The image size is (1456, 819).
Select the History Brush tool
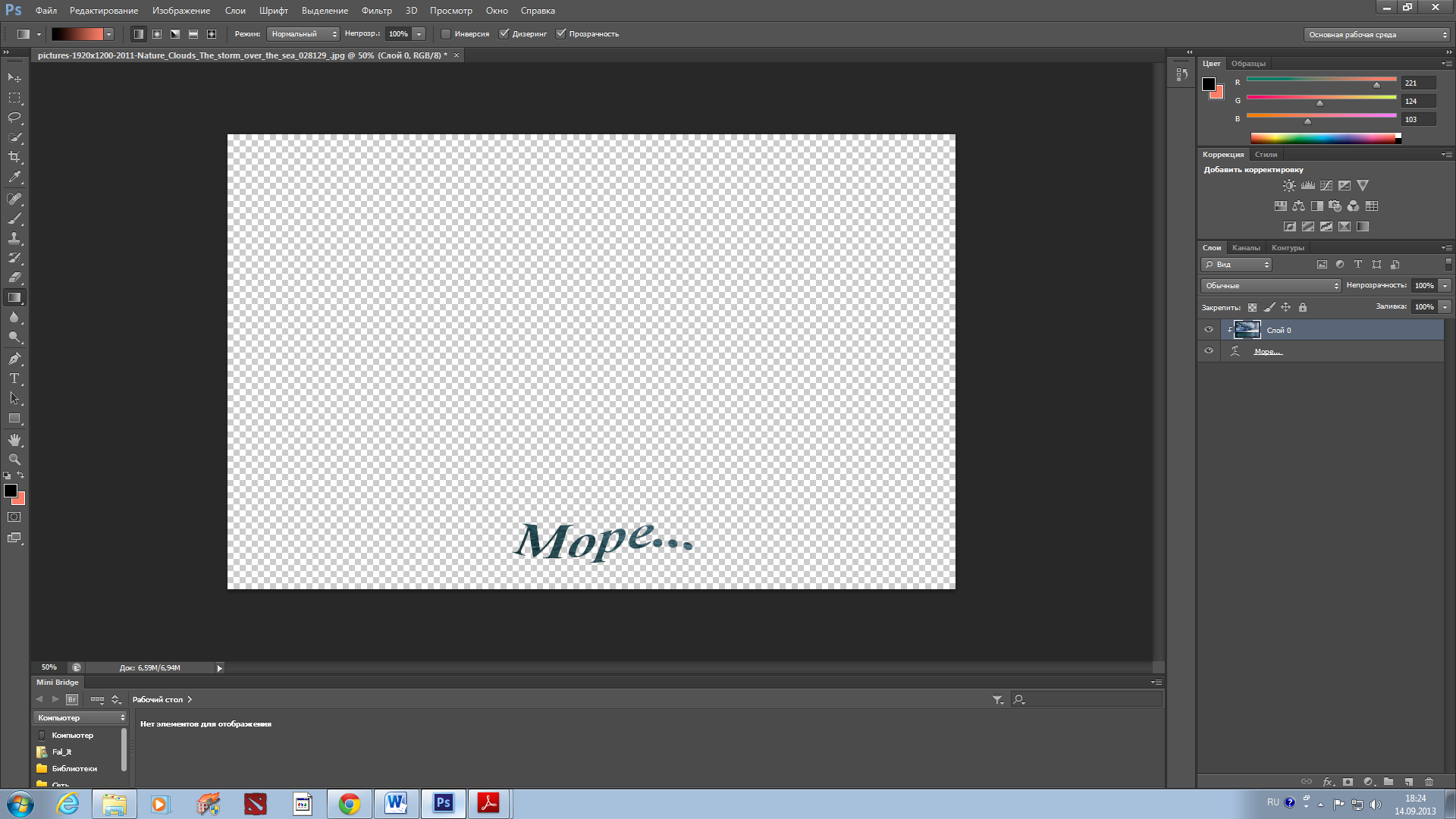[14, 258]
